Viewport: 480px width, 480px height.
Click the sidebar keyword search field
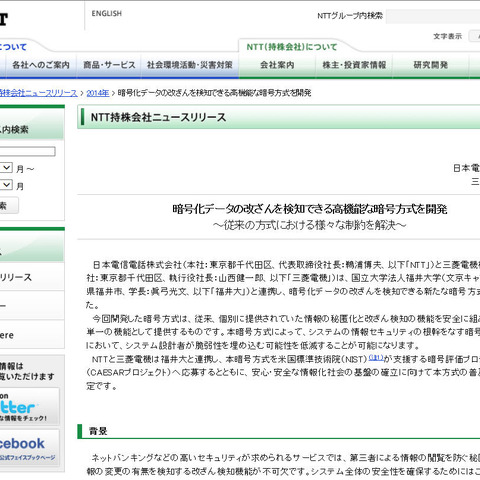coord(27,152)
